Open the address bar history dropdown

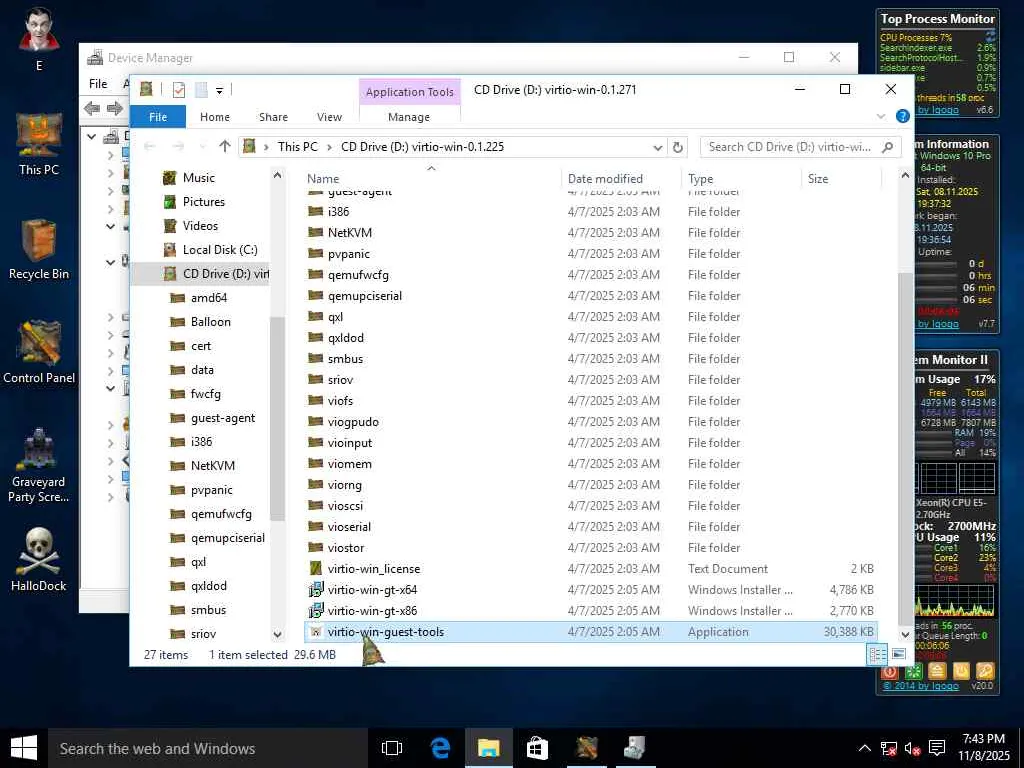pyautogui.click(x=658, y=148)
